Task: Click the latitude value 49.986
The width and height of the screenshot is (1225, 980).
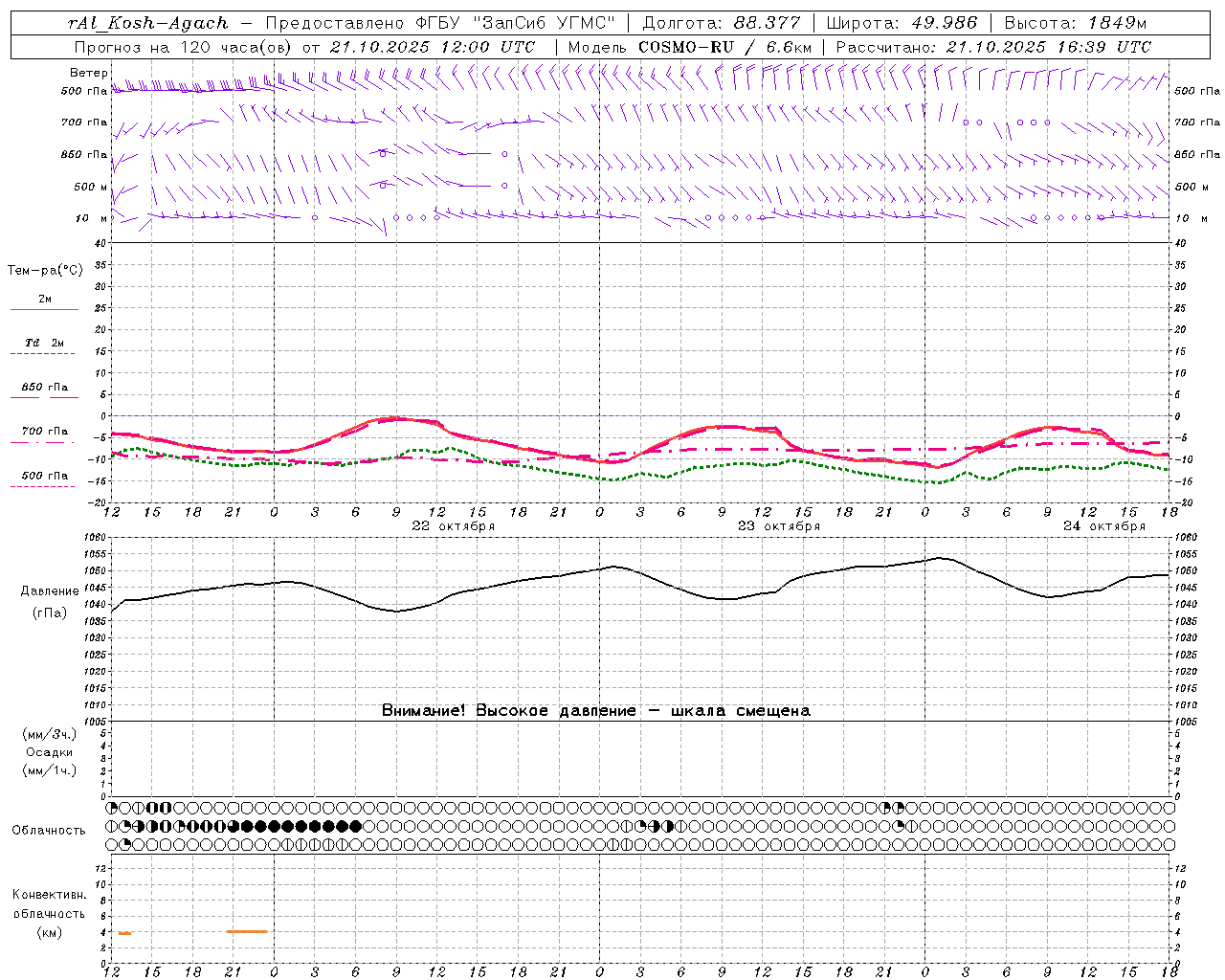Action: tap(944, 23)
